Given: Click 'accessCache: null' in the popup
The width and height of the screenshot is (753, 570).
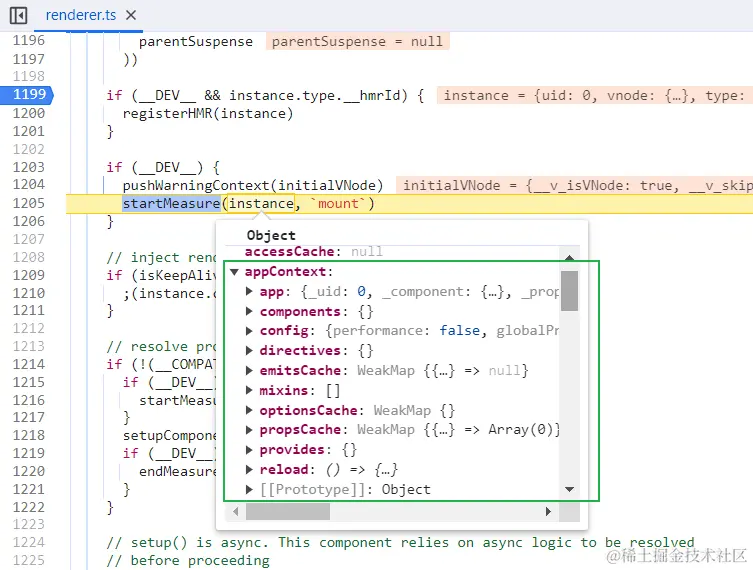Looking at the screenshot, I should tap(314, 251).
